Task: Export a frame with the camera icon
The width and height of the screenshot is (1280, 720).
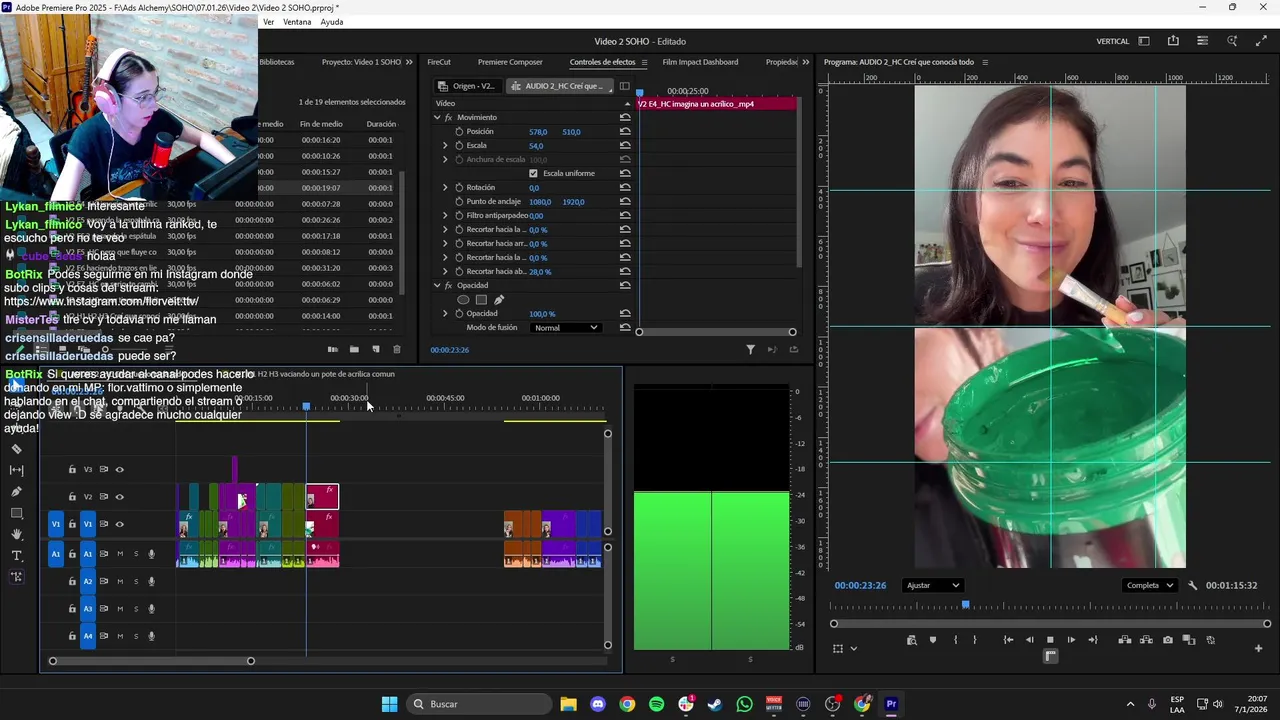Action: click(1167, 640)
